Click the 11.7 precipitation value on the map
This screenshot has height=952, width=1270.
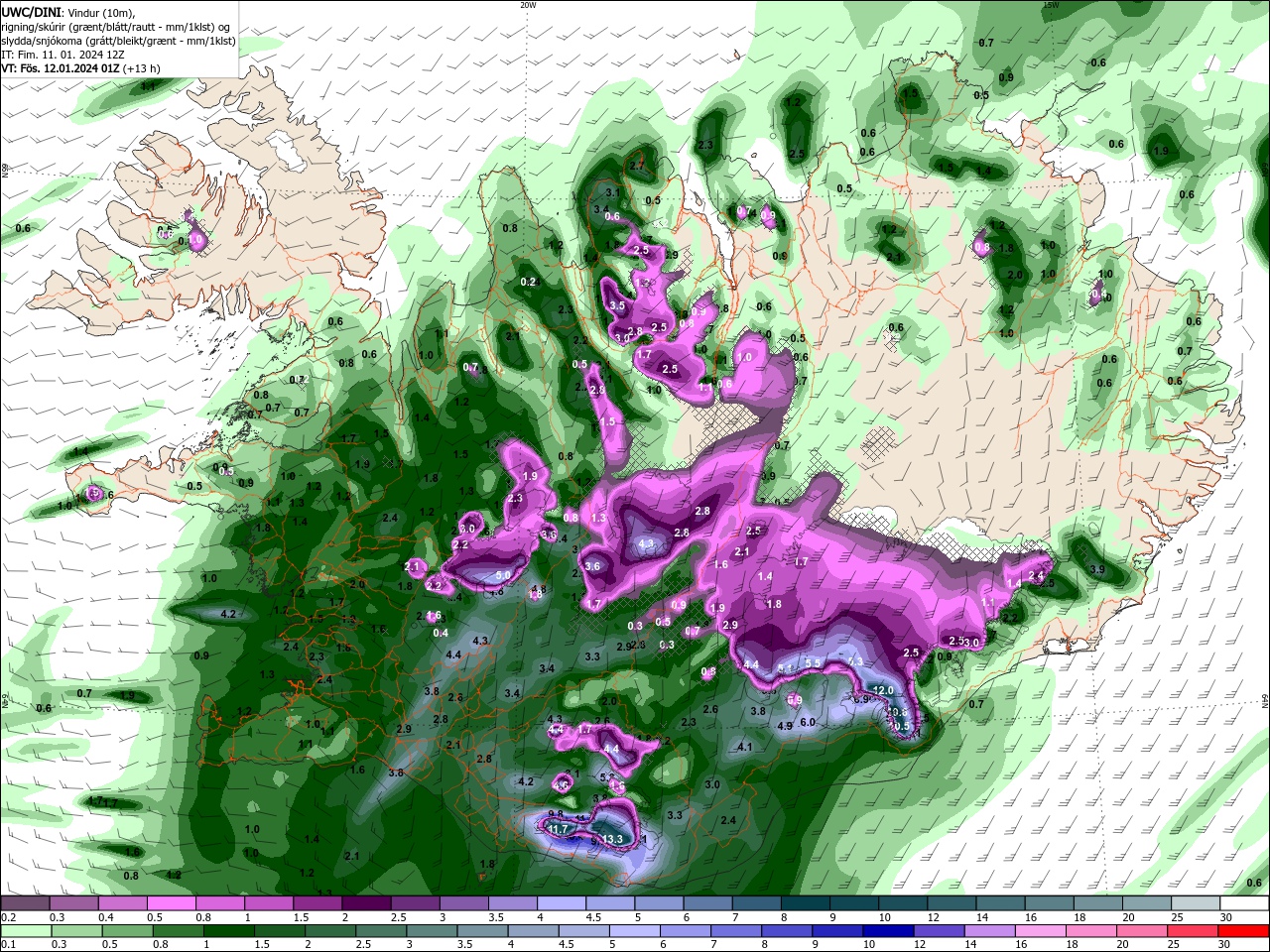558,829
